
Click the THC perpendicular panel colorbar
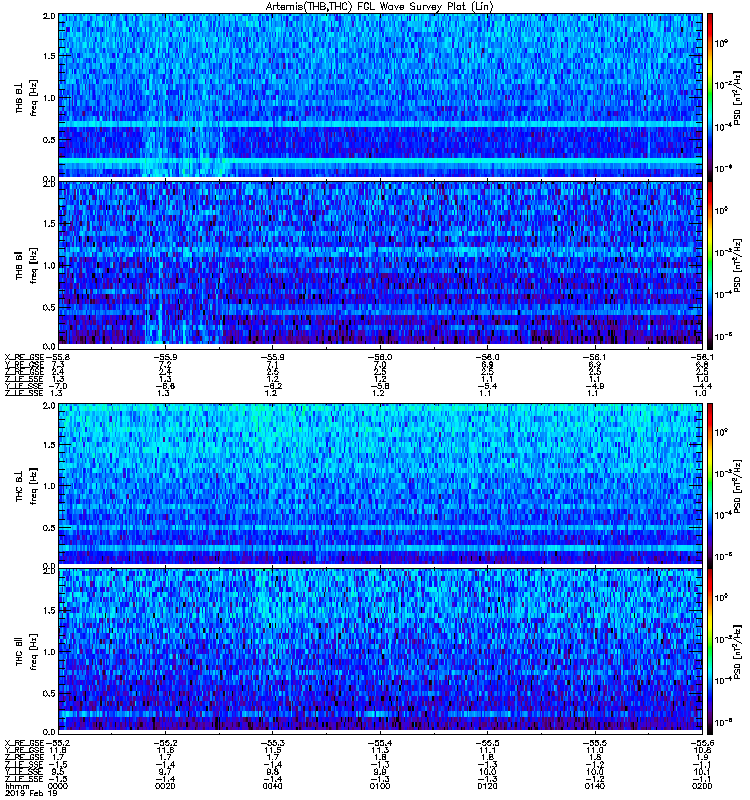[711, 484]
